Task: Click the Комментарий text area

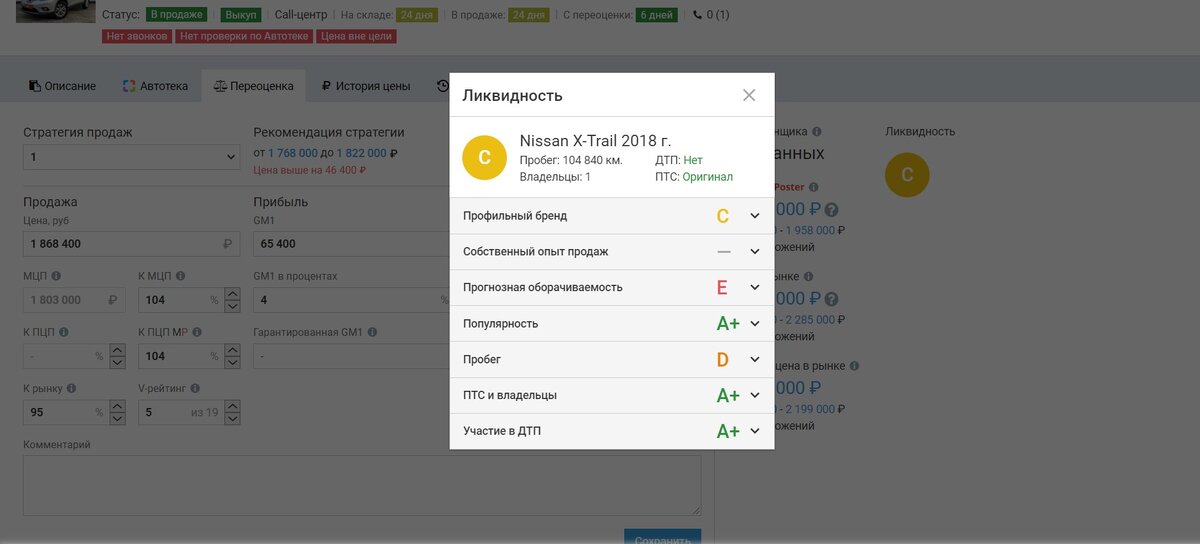Action: pyautogui.click(x=362, y=485)
